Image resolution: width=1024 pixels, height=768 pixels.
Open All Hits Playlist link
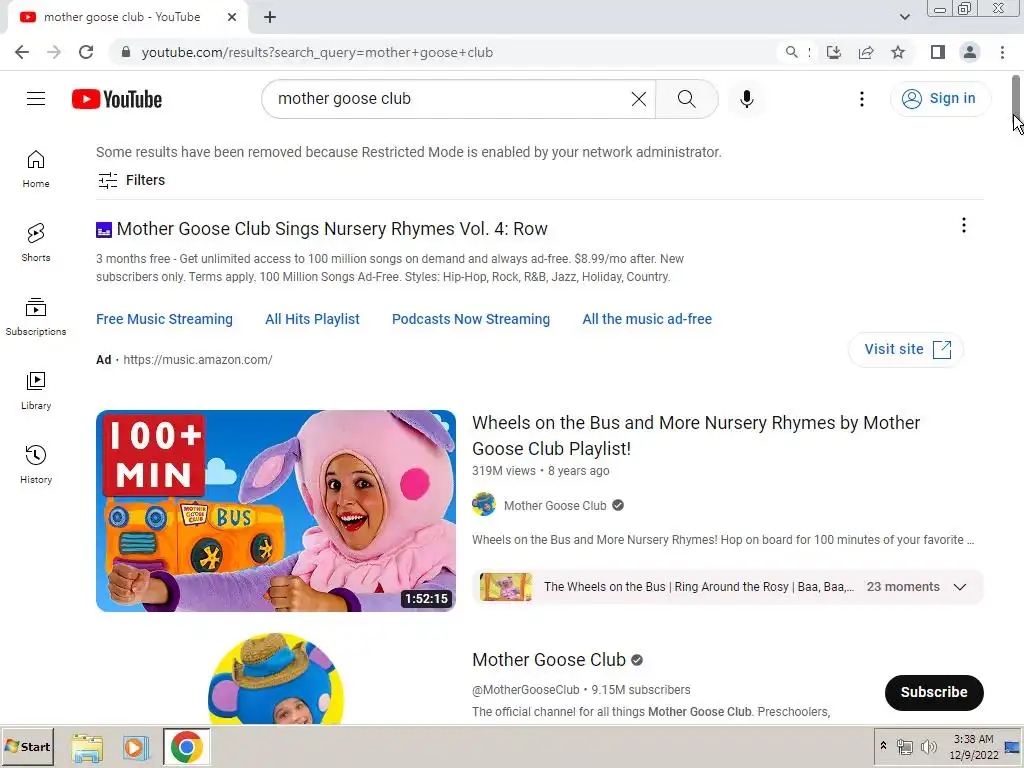(312, 319)
